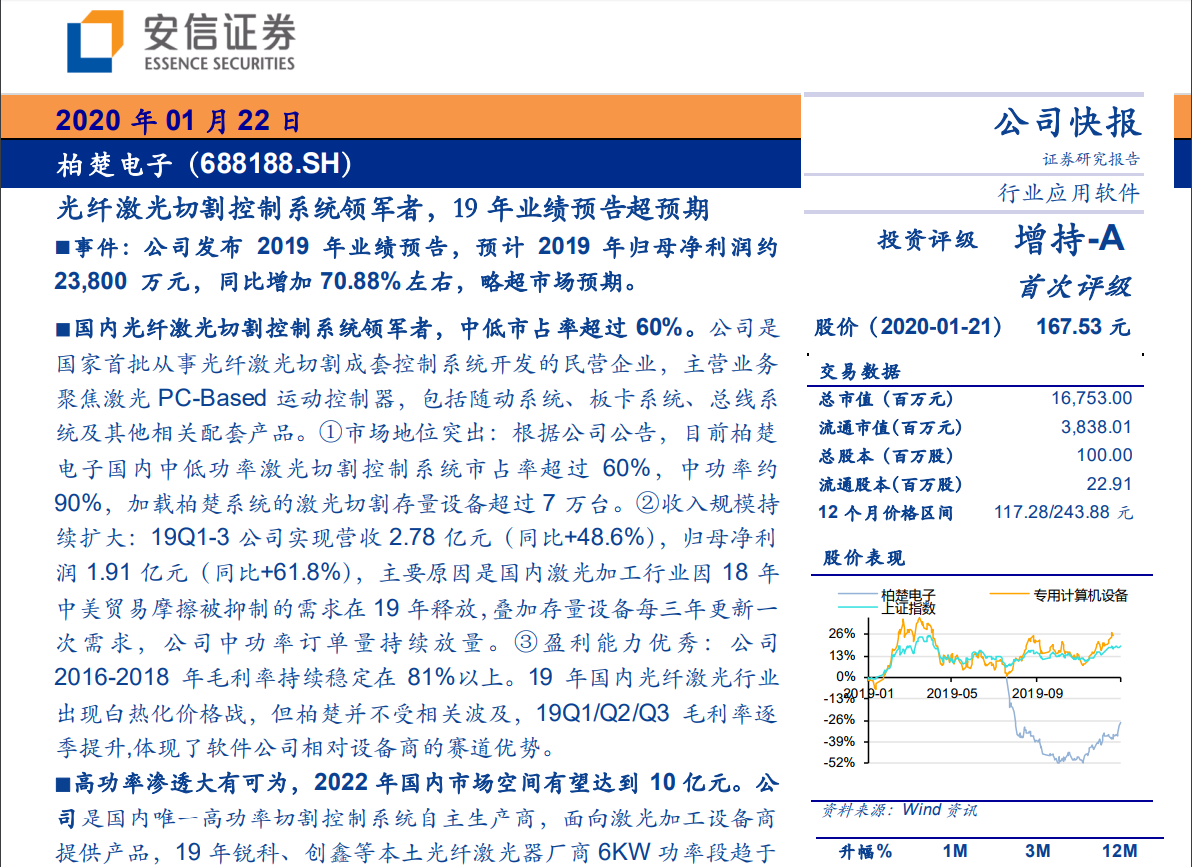This screenshot has width=1192, height=867.
Task: Click the bullet square before 国内光纤激光切割 paragraph
Action: tap(62, 328)
